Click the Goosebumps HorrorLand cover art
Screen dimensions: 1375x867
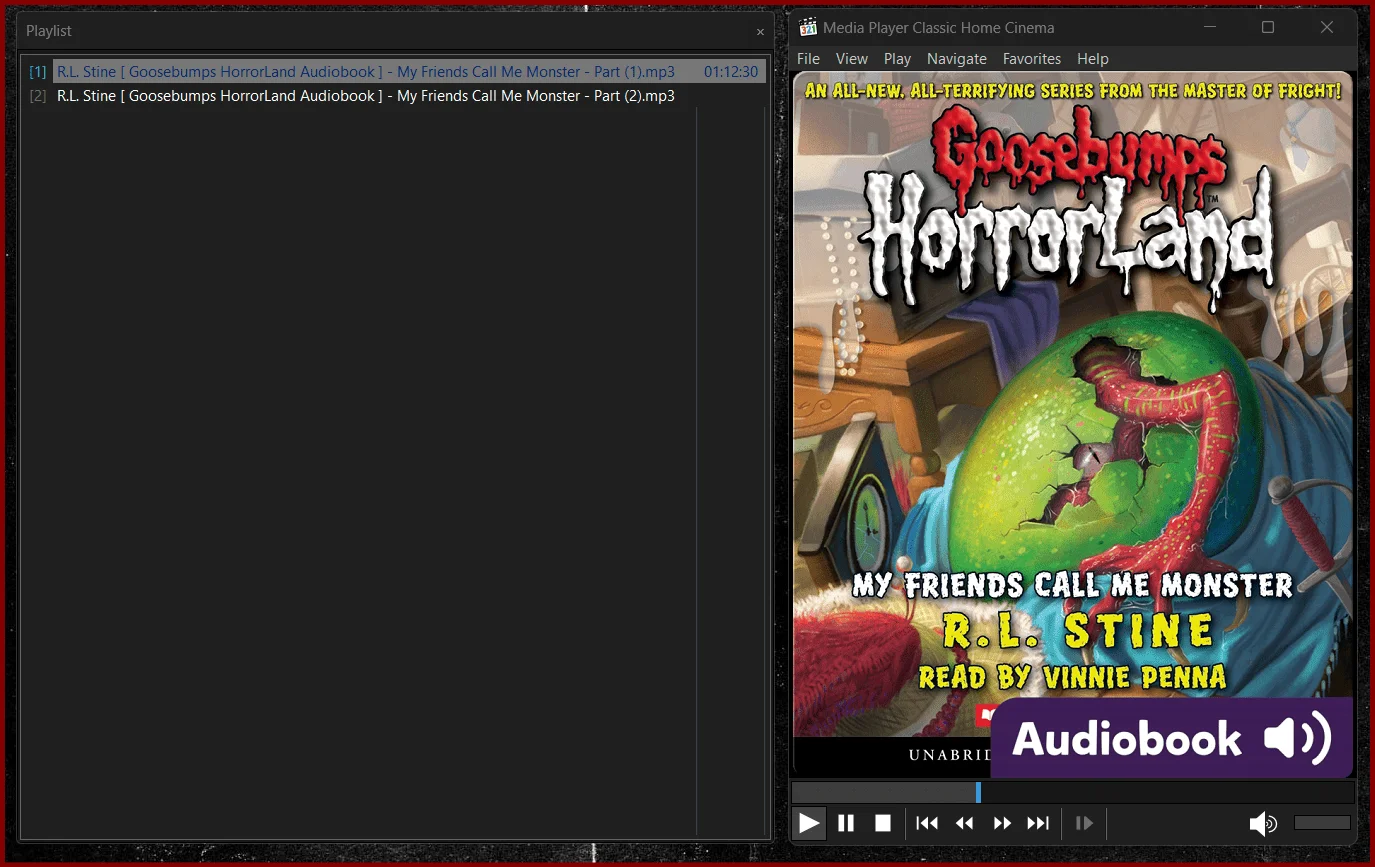(x=1072, y=424)
